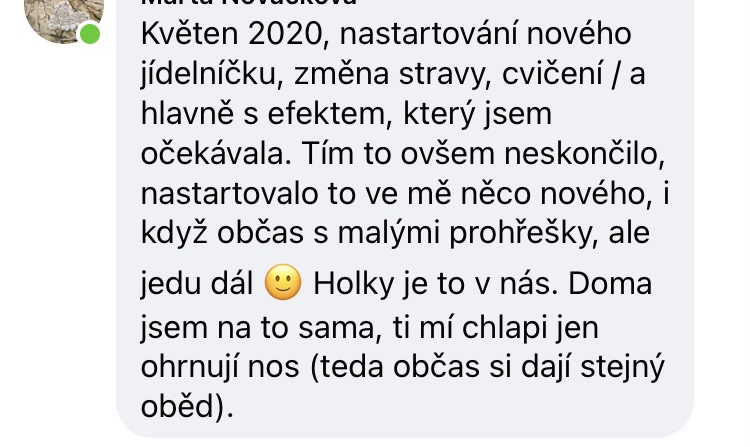The height and width of the screenshot is (447, 750).
Task: Click the phrase 'ohrnují nos'
Action: 220,367
